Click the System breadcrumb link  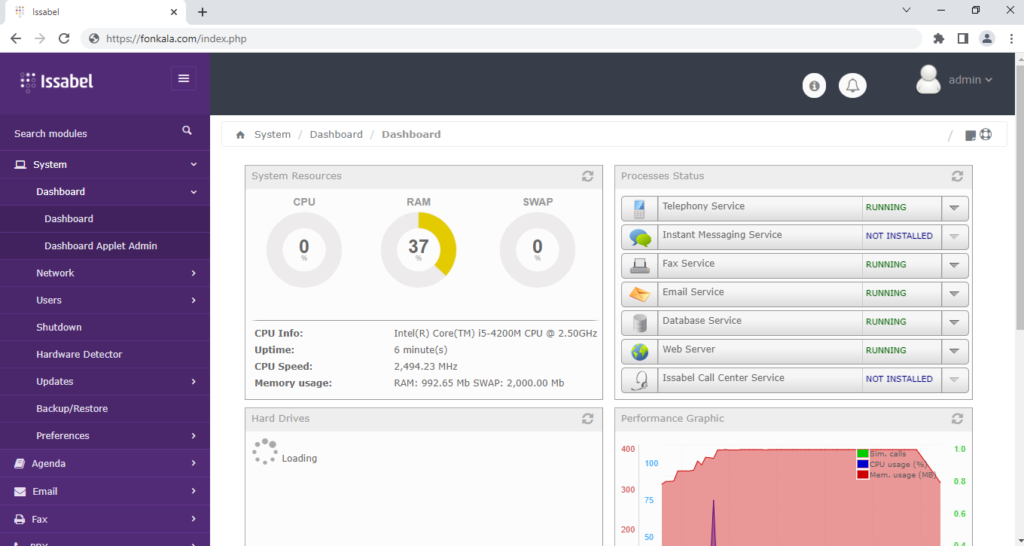(x=272, y=135)
